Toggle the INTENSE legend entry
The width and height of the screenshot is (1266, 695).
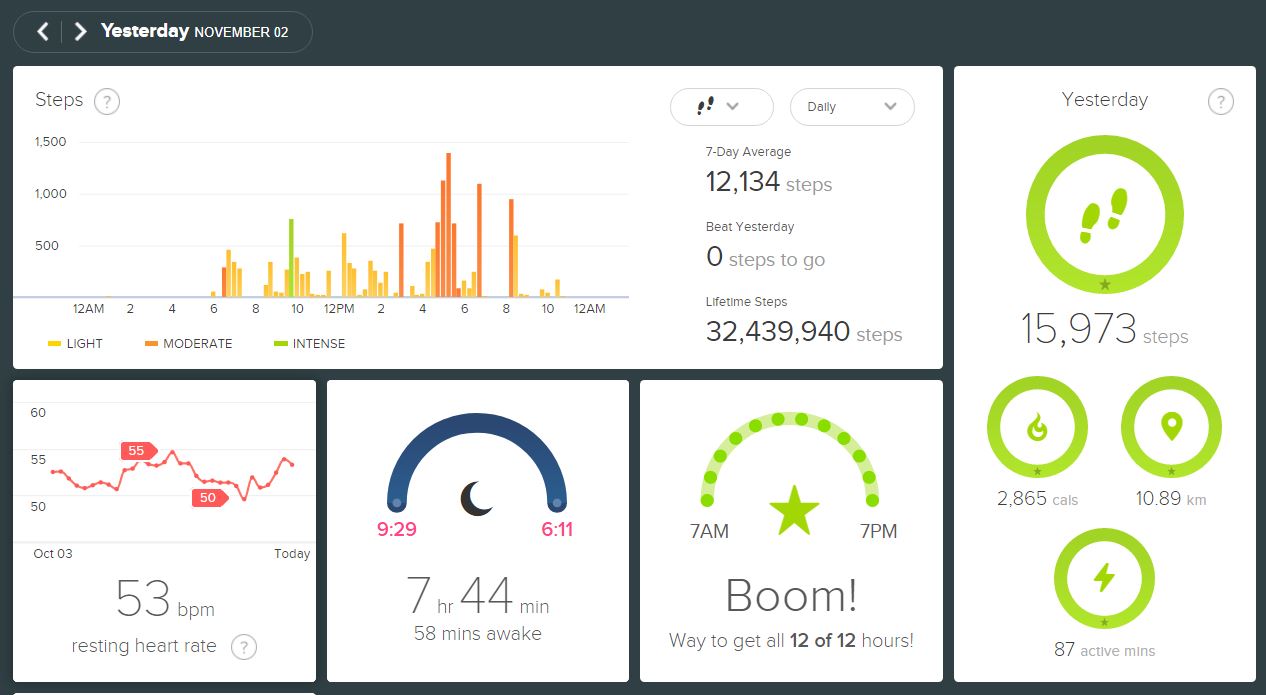309,344
